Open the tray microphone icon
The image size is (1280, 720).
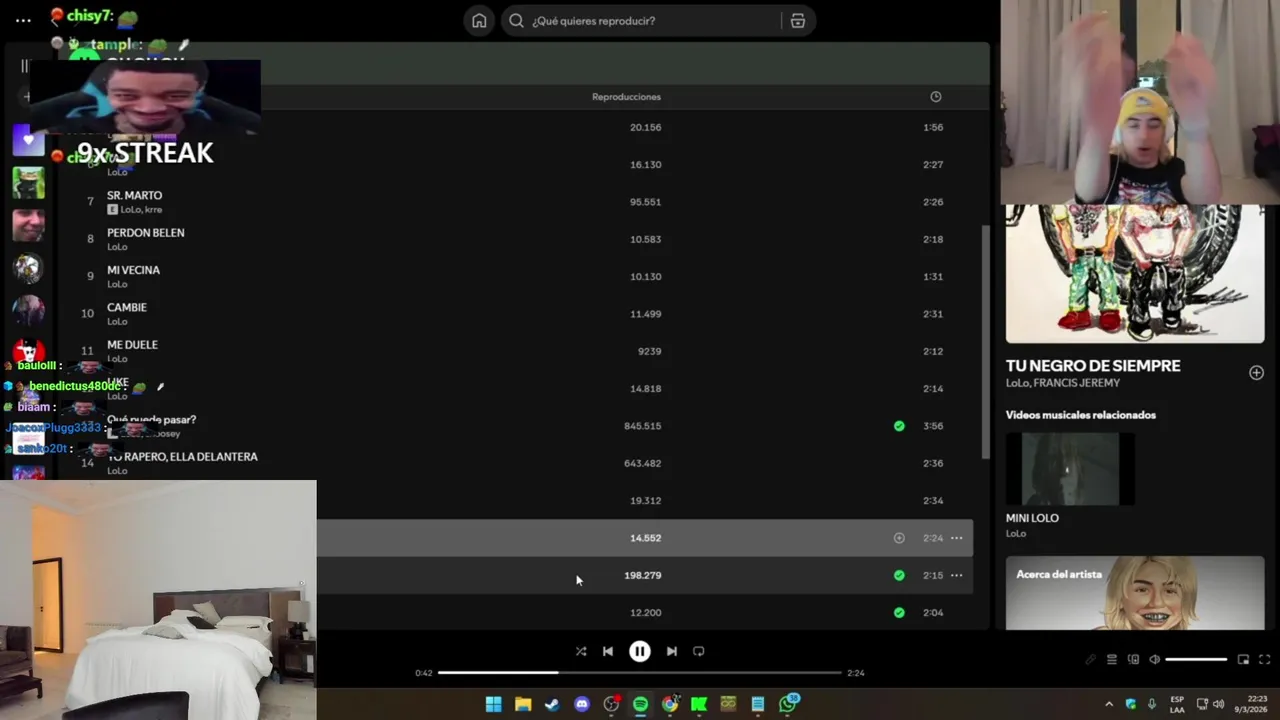pyautogui.click(x=1152, y=704)
